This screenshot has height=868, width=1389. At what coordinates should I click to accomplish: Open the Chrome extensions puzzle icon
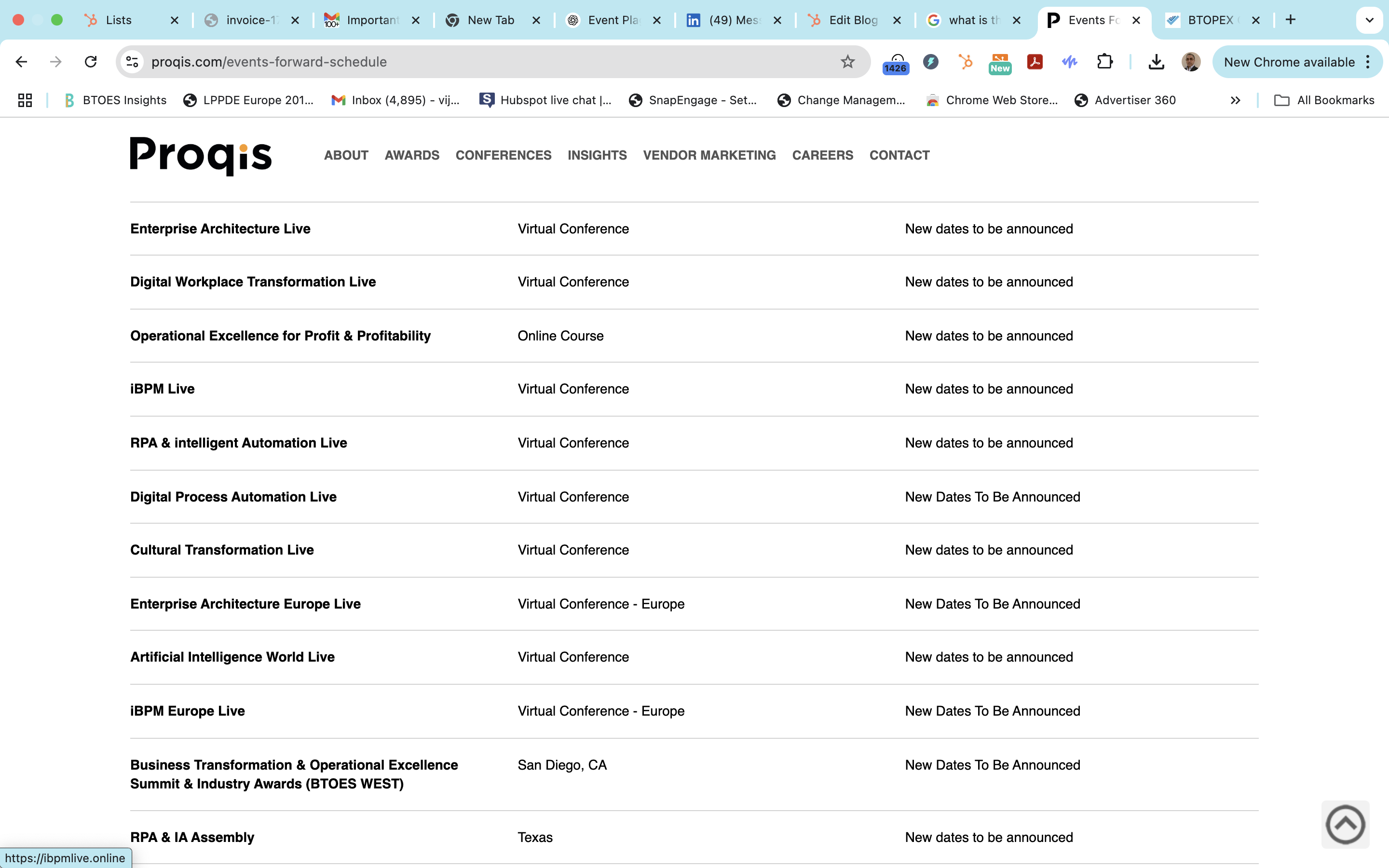(x=1104, y=62)
